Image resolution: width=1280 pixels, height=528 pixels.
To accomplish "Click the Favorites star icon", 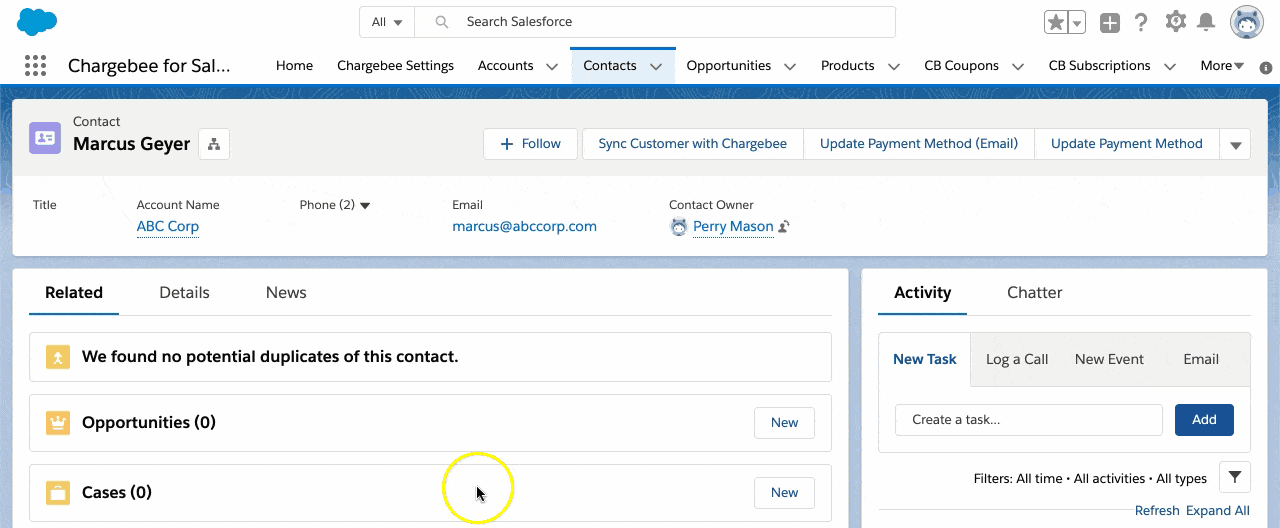I will click(x=1055, y=23).
